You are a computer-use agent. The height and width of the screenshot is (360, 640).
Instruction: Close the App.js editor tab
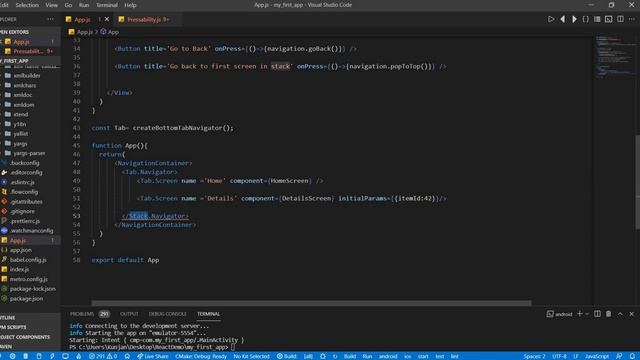(107, 19)
